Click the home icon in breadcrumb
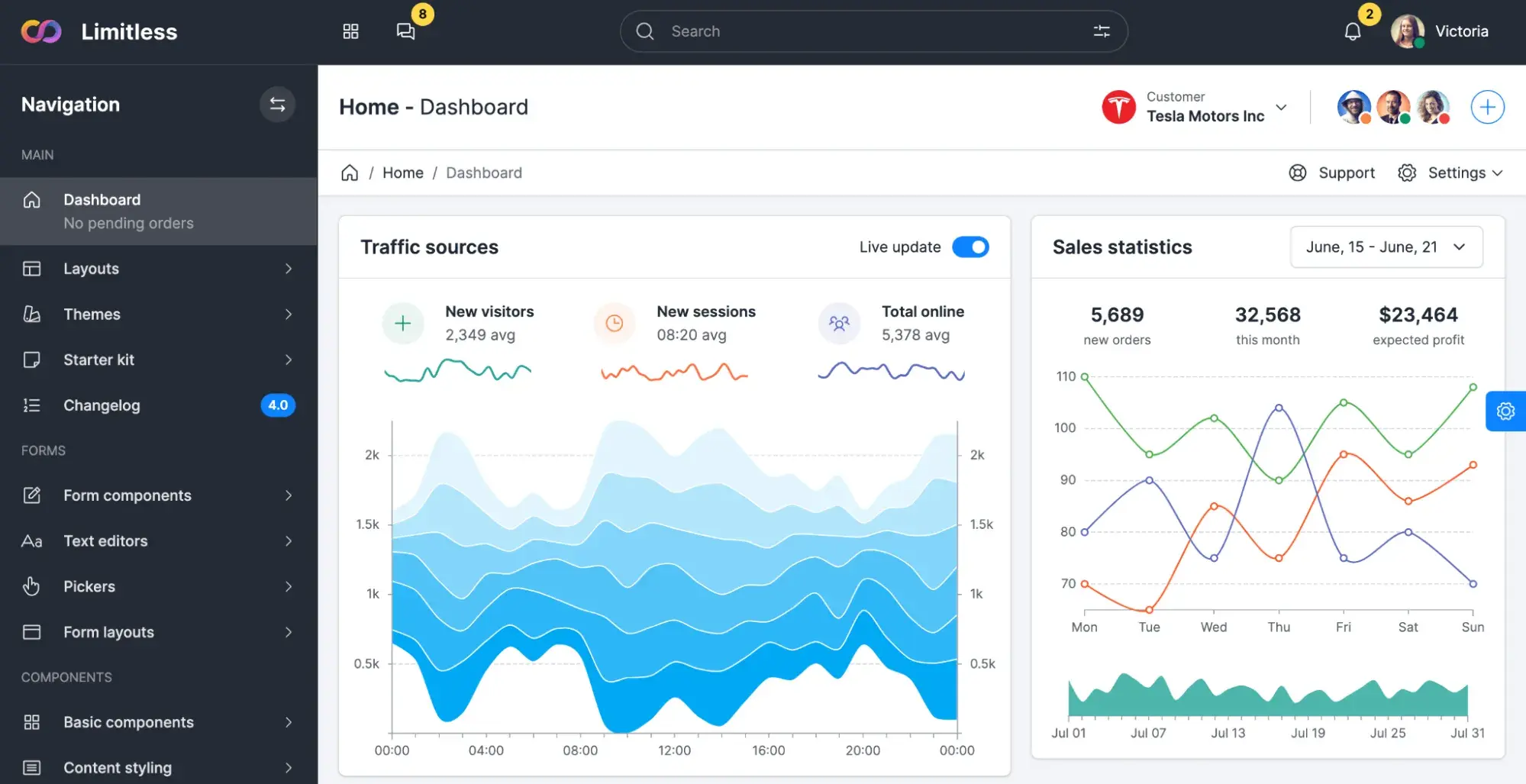The width and height of the screenshot is (1526, 784). pos(350,173)
